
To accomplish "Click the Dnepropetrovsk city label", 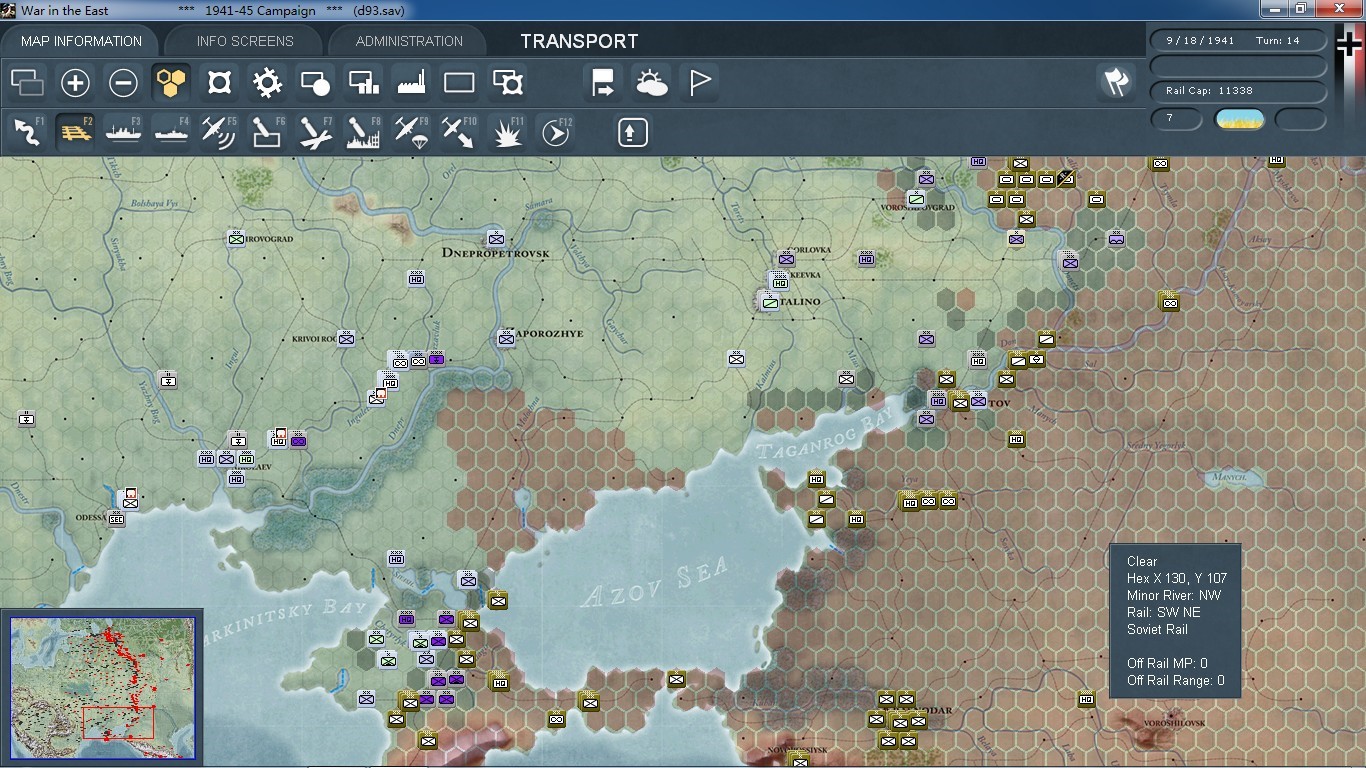I will coord(496,254).
